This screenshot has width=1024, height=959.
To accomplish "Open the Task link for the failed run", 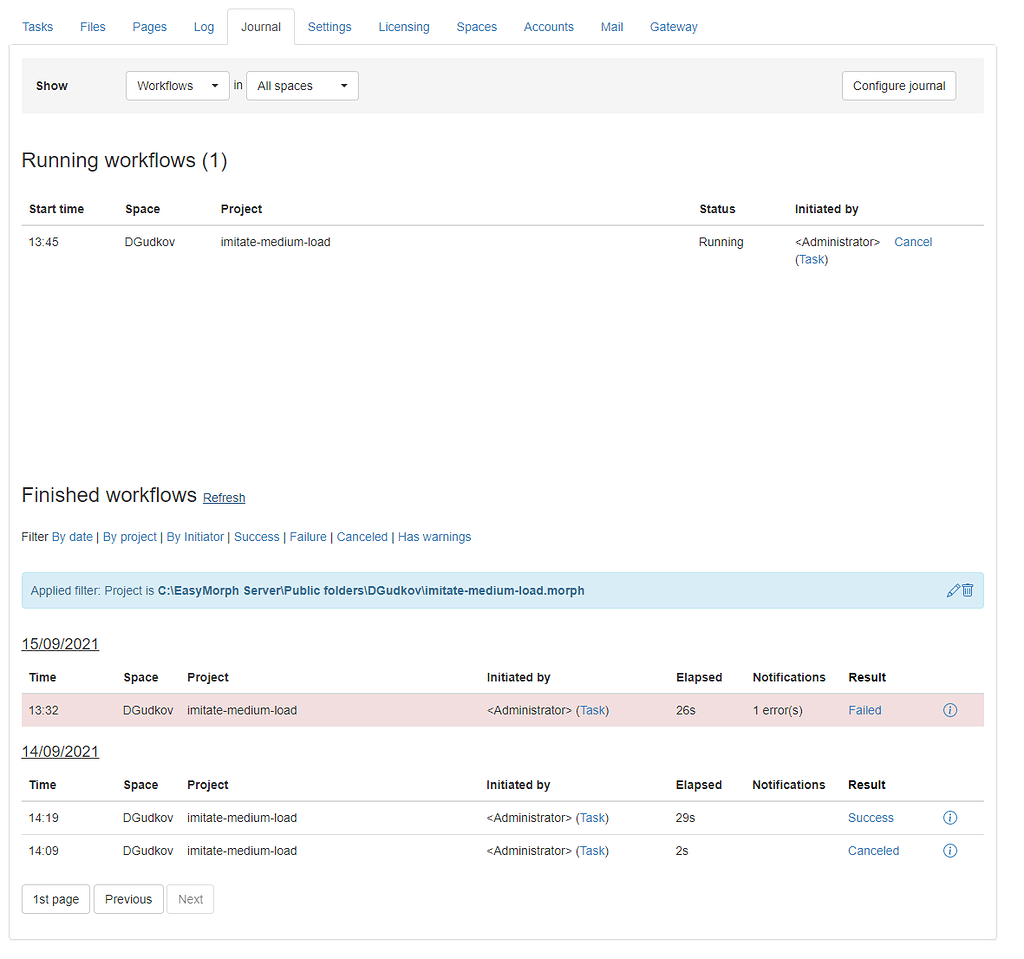I will coord(592,710).
